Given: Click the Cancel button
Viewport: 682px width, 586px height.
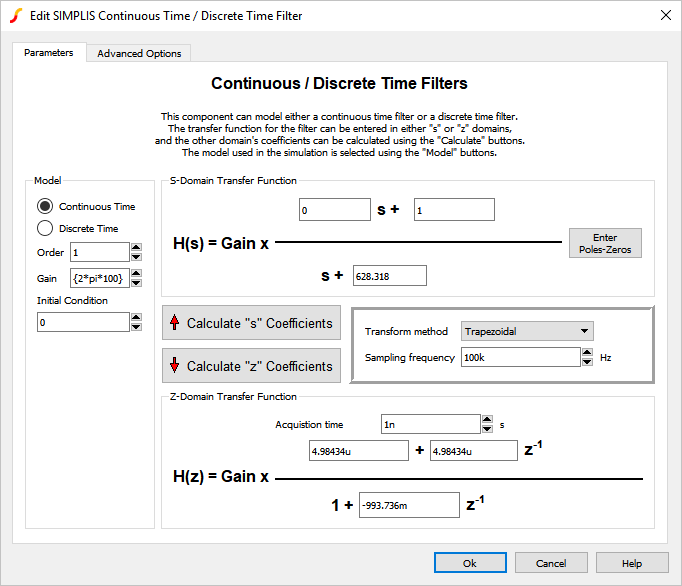Looking at the screenshot, I should 551,563.
